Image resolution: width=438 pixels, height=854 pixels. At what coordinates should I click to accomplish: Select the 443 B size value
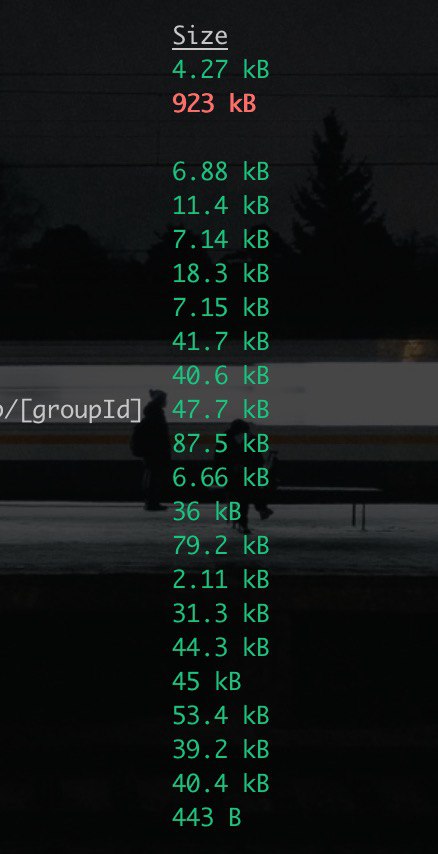coord(206,818)
